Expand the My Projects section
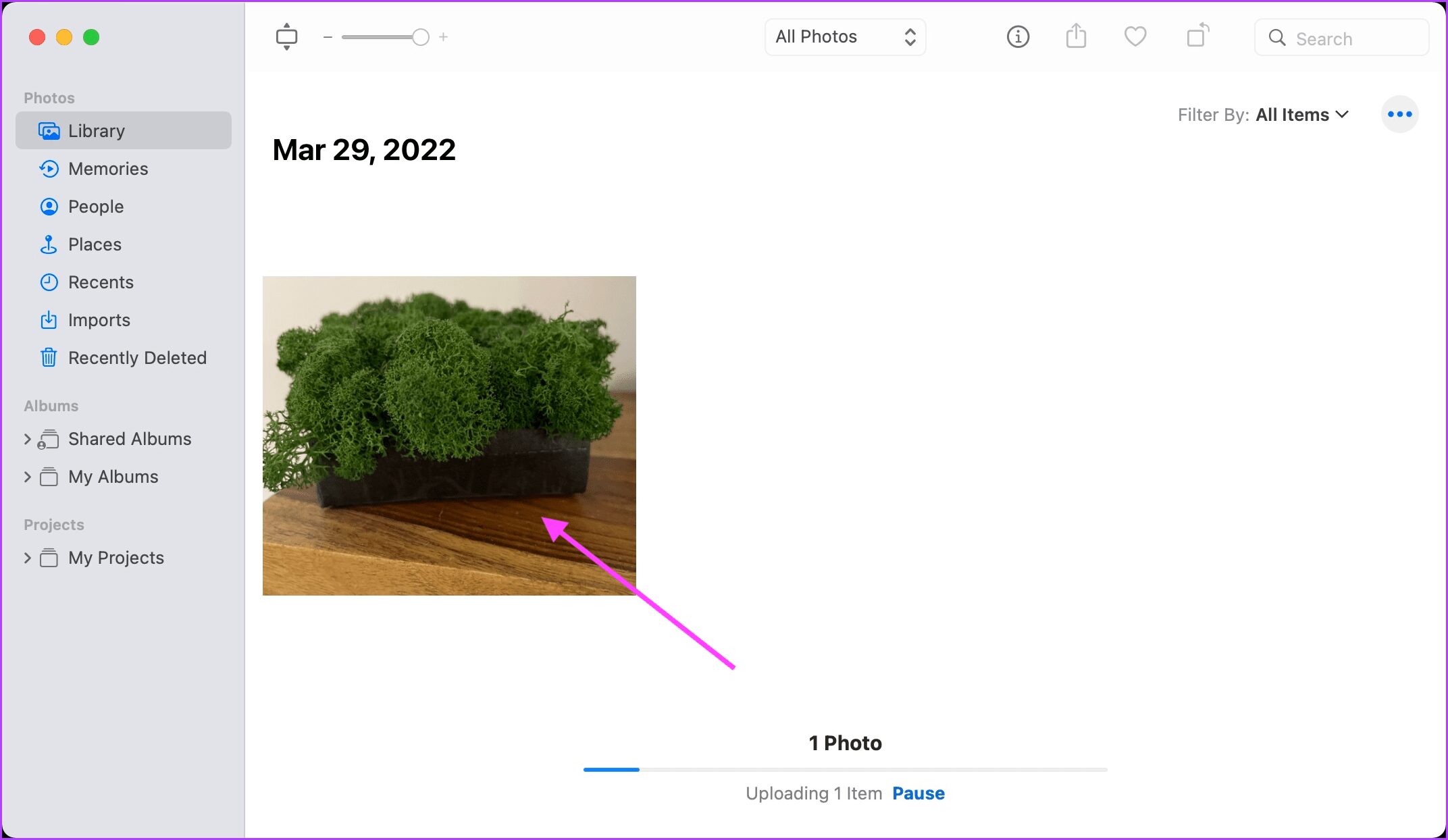The height and width of the screenshot is (840, 1448). coord(27,558)
